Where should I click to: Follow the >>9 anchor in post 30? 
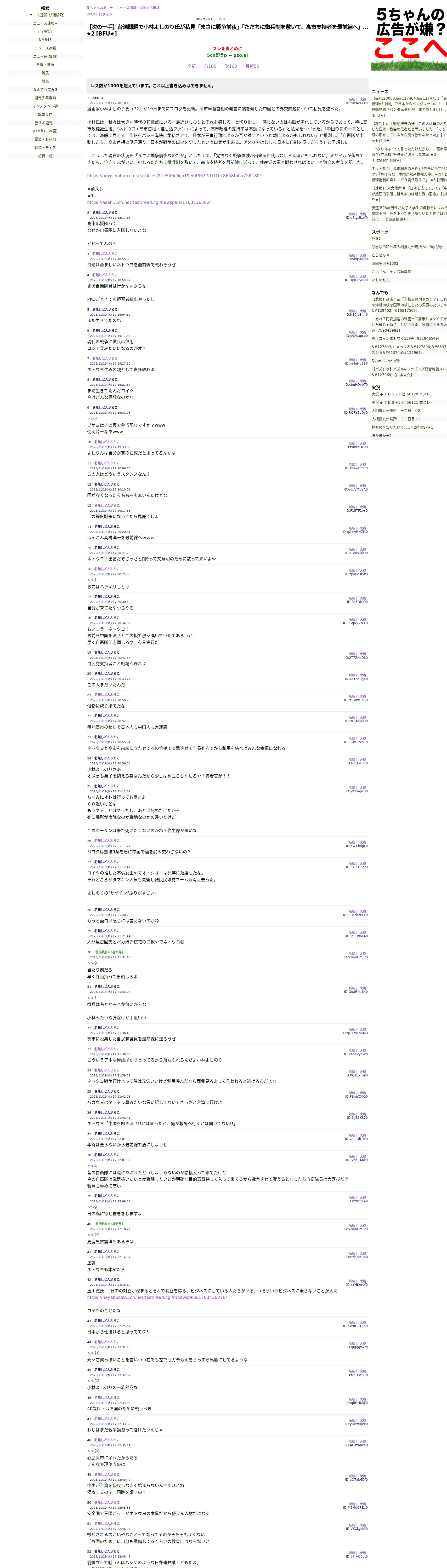point(92,964)
